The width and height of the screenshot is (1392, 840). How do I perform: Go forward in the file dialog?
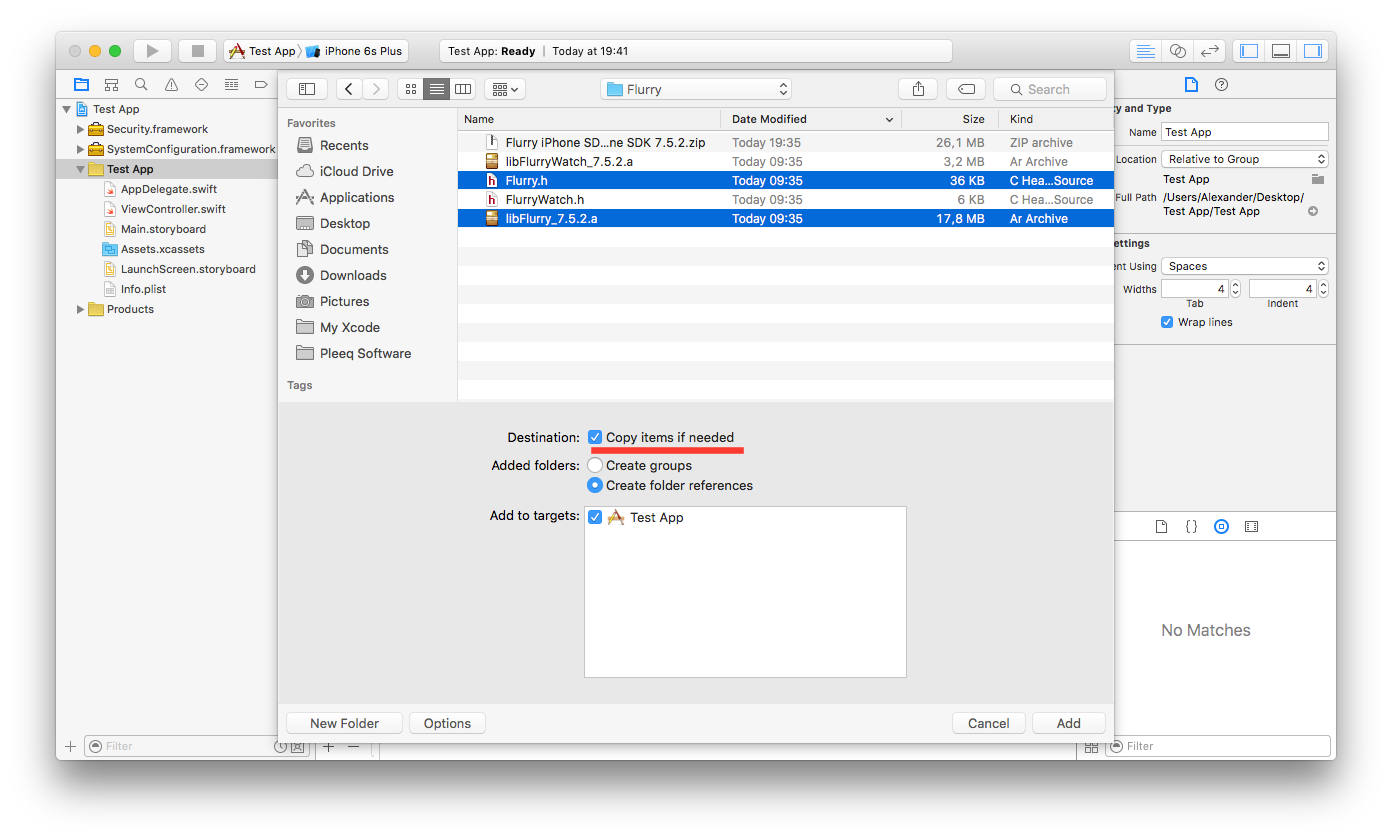pyautogui.click(x=376, y=89)
